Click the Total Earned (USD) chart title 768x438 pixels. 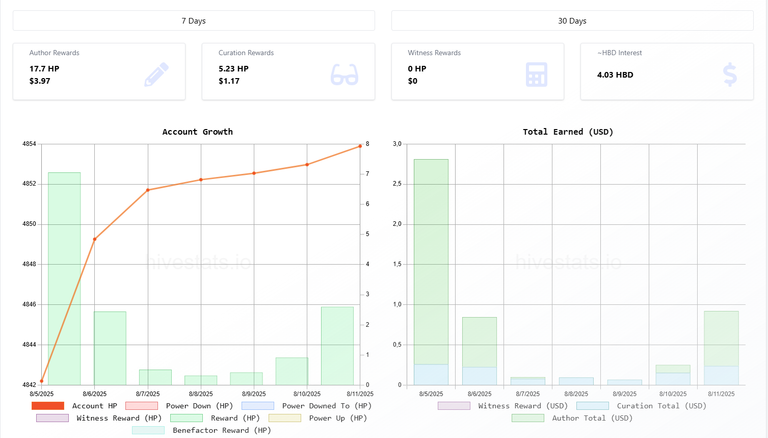coord(568,132)
